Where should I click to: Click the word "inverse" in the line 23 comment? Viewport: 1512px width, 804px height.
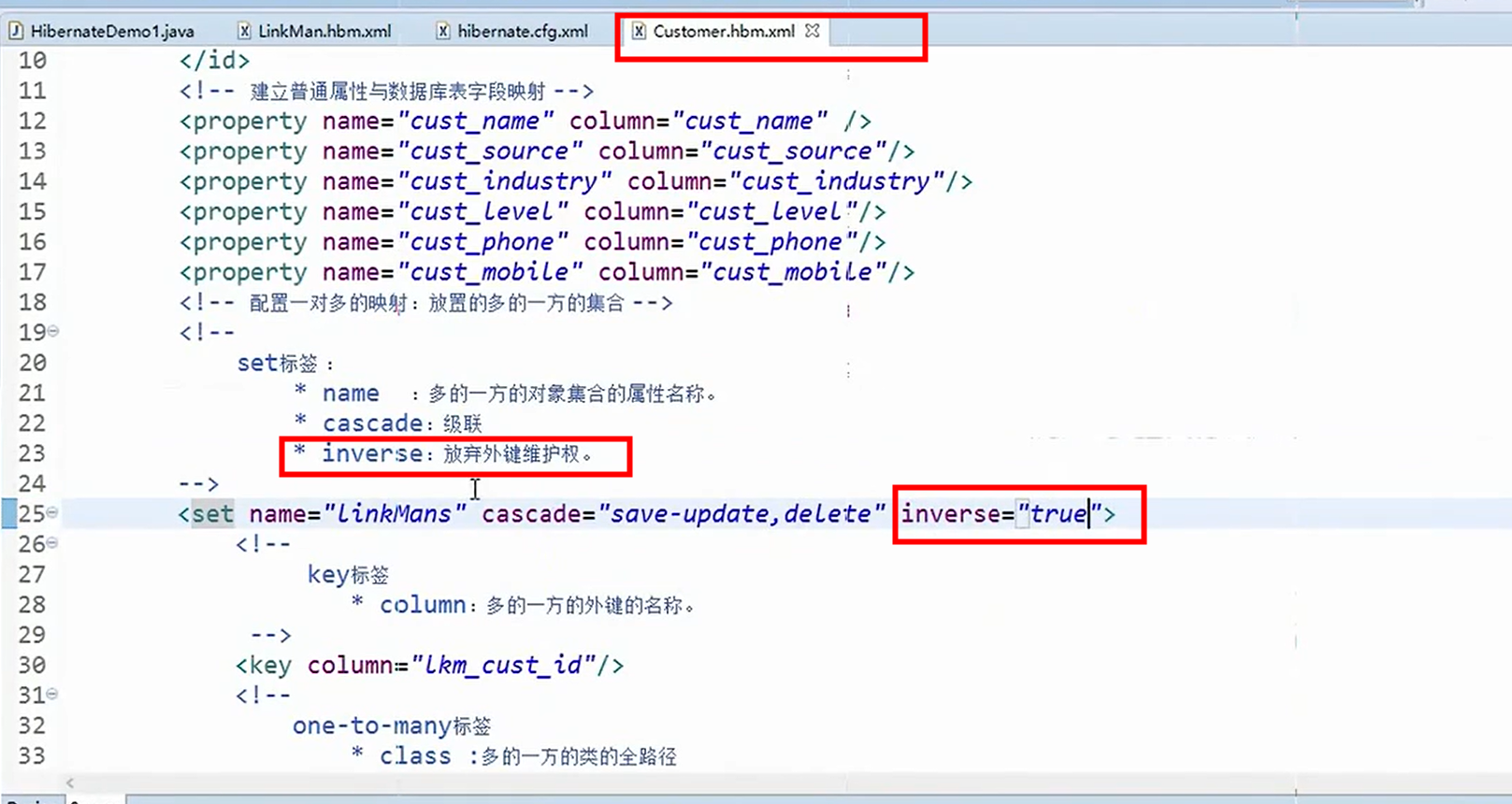[372, 453]
